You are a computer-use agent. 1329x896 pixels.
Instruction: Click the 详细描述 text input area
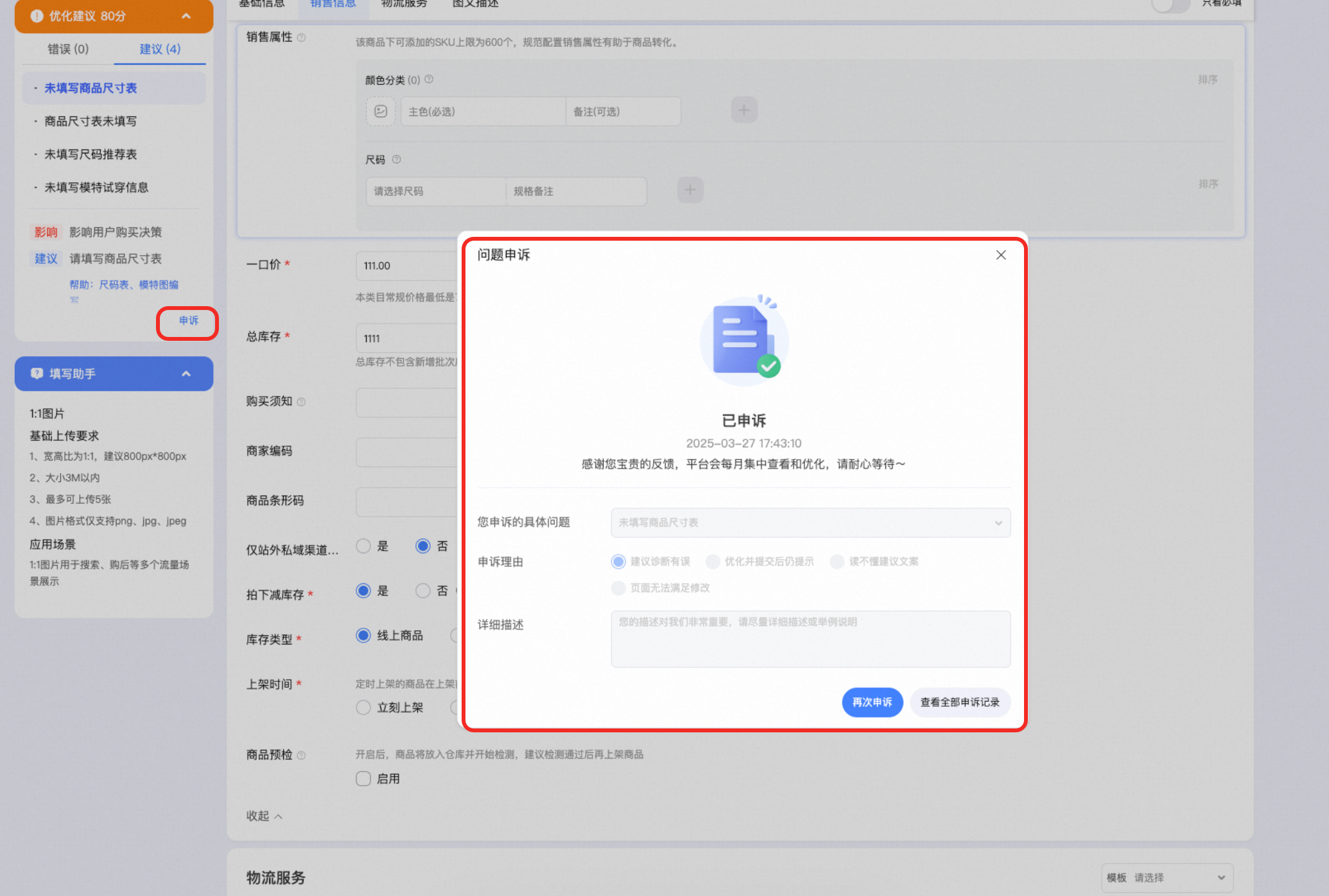coord(810,639)
